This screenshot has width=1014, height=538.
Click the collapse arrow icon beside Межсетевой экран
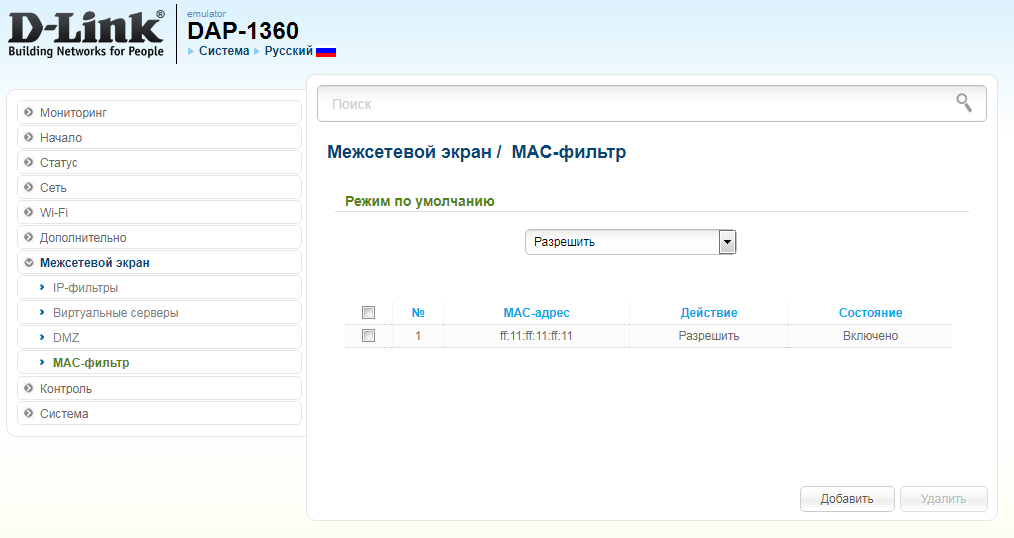tap(28, 263)
